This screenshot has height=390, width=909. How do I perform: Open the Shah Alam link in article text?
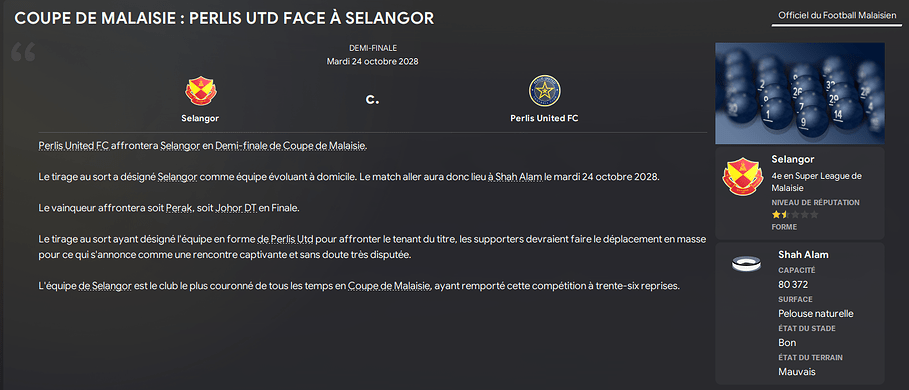(515, 177)
